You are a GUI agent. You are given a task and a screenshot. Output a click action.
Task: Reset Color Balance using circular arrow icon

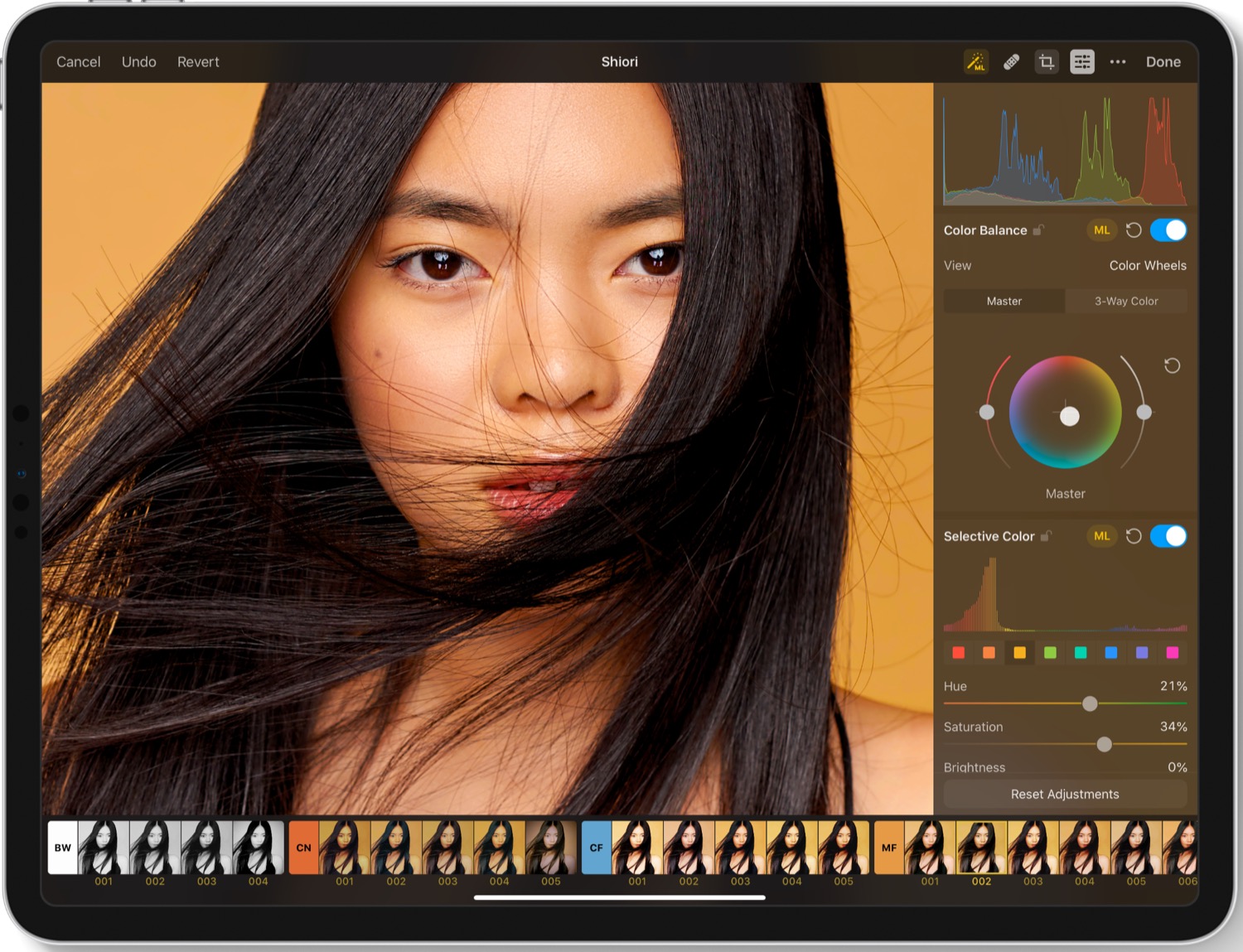(x=1134, y=230)
